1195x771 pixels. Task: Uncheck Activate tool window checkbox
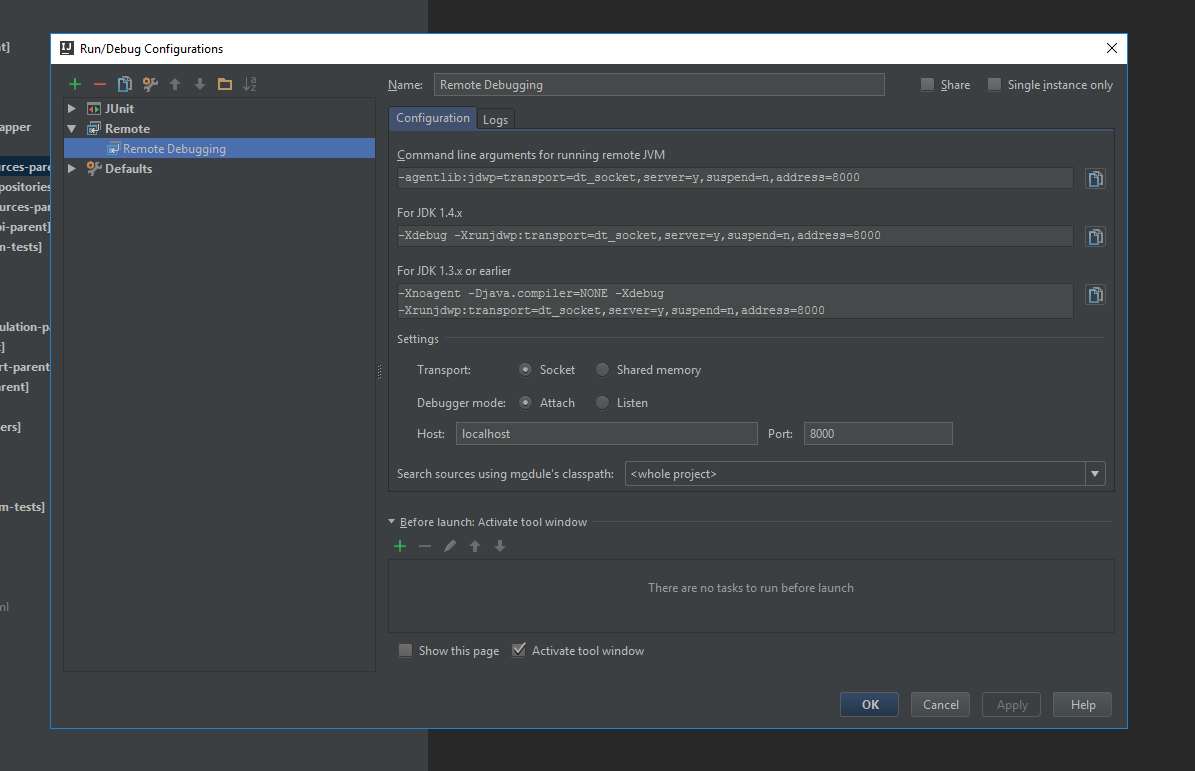tap(518, 650)
